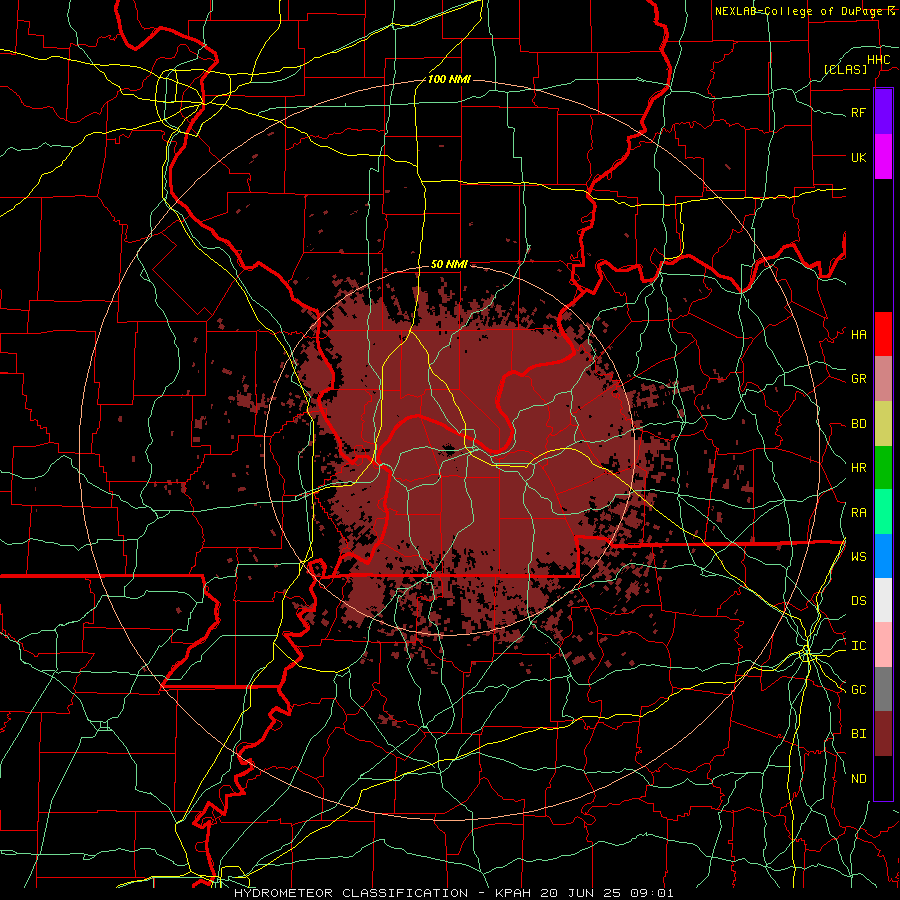This screenshot has height=900, width=900.
Task: Click the 'HHC' product code text
Action: [x=878, y=60]
